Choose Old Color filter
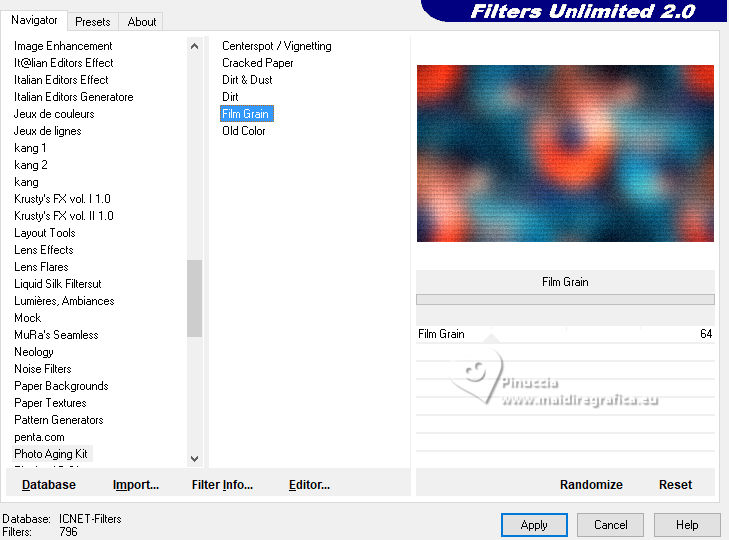The height and width of the screenshot is (540, 729). pyautogui.click(x=244, y=131)
